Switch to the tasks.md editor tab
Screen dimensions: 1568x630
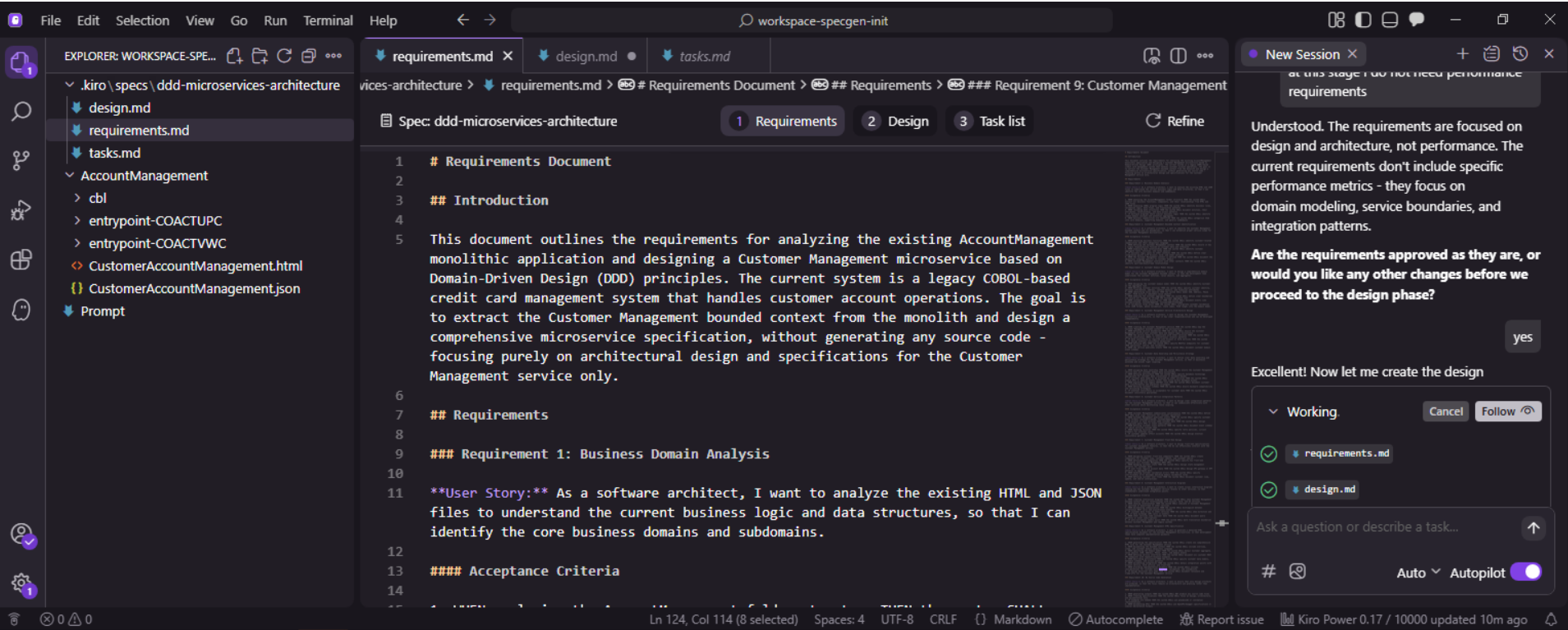pyautogui.click(x=705, y=56)
